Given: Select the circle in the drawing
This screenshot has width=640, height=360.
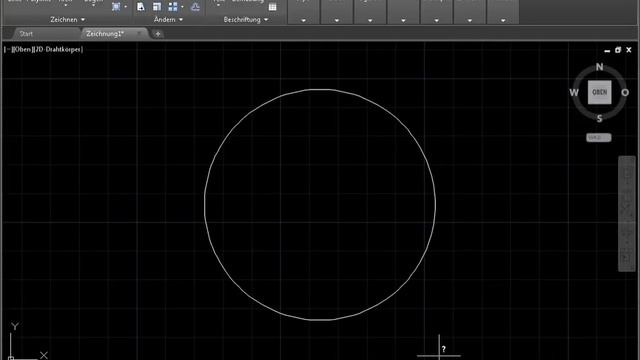Looking at the screenshot, I should tap(204, 204).
